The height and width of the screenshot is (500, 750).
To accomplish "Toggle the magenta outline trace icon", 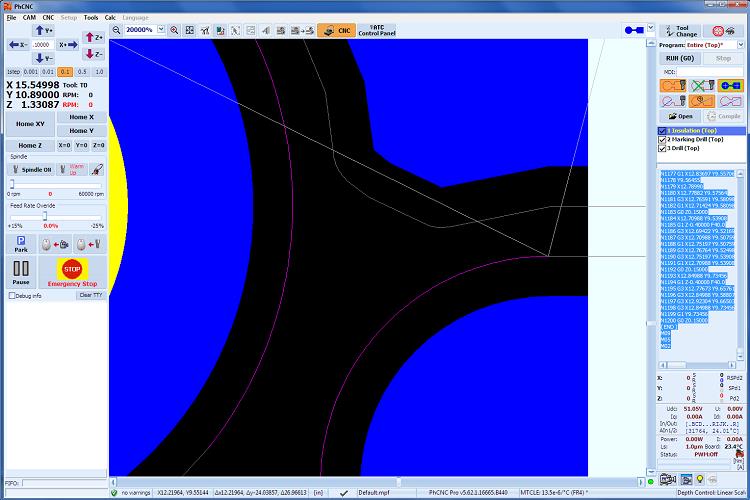I will point(730,101).
